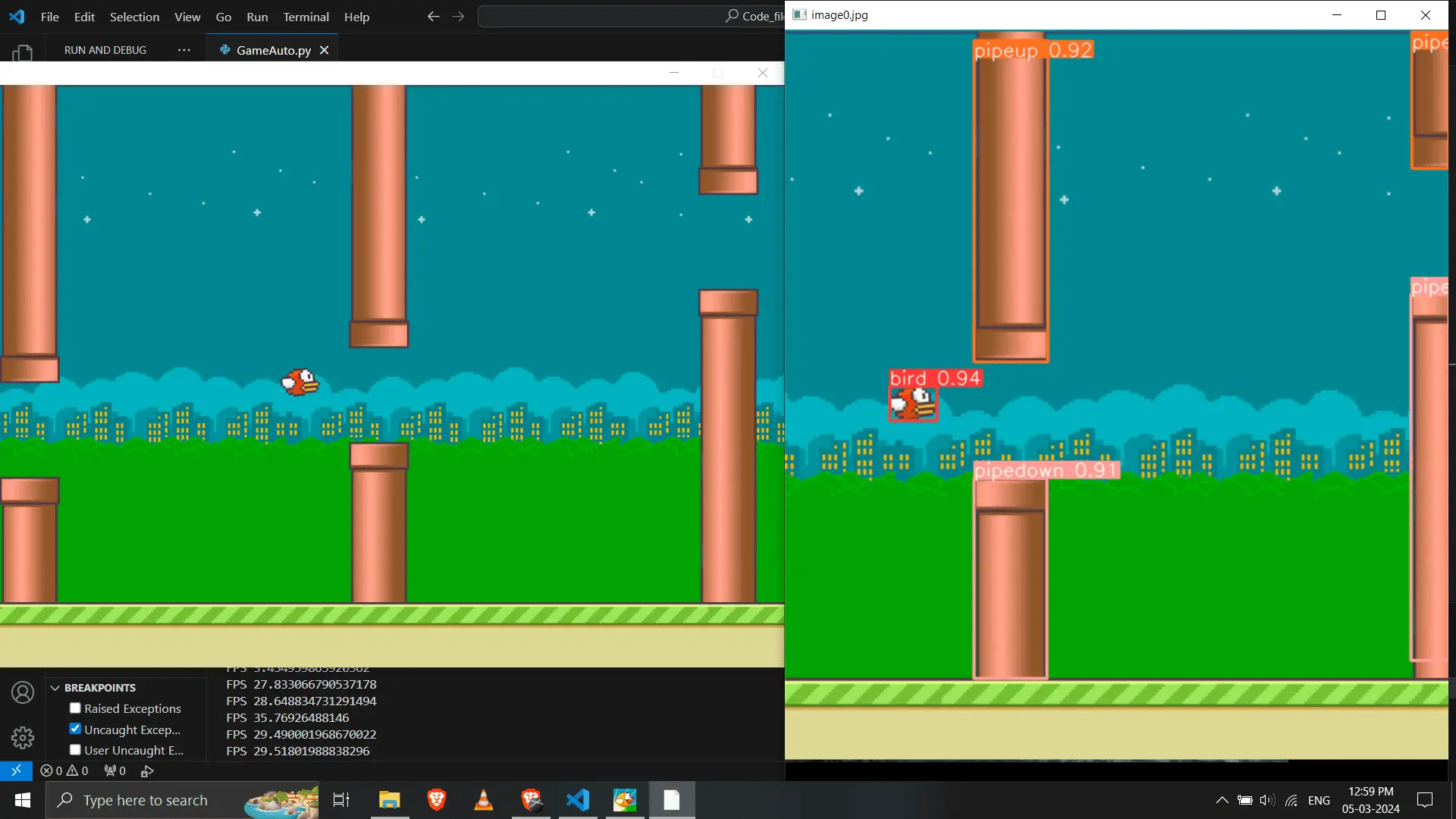Open the Run menu
Image resolution: width=1456 pixels, height=819 pixels.
coord(256,16)
